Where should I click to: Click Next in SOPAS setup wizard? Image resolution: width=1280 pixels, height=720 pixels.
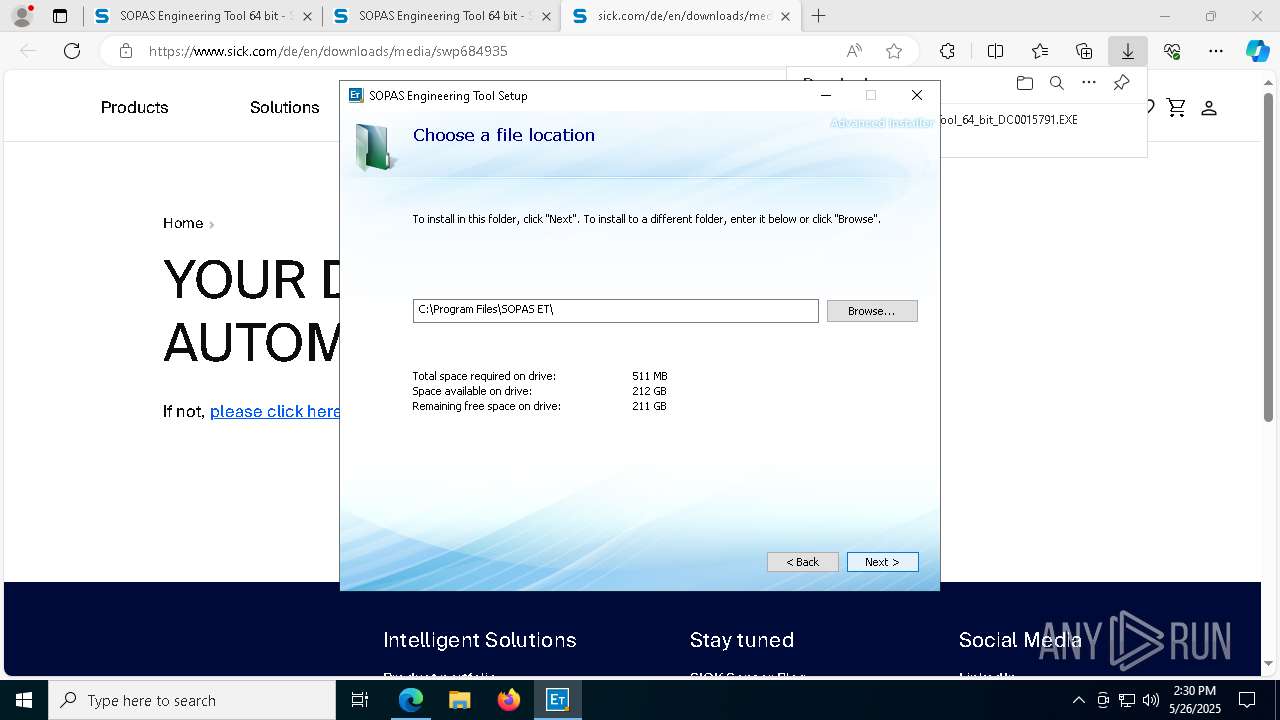(882, 562)
